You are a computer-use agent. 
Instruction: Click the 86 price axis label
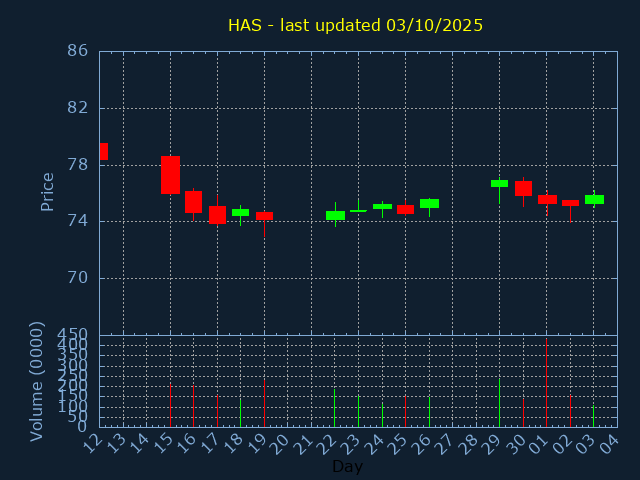coord(78,51)
